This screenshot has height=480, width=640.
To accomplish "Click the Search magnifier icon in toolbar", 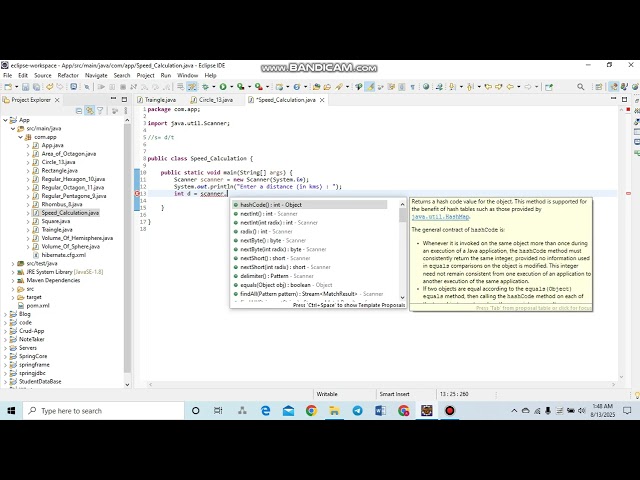I will (x=580, y=87).
